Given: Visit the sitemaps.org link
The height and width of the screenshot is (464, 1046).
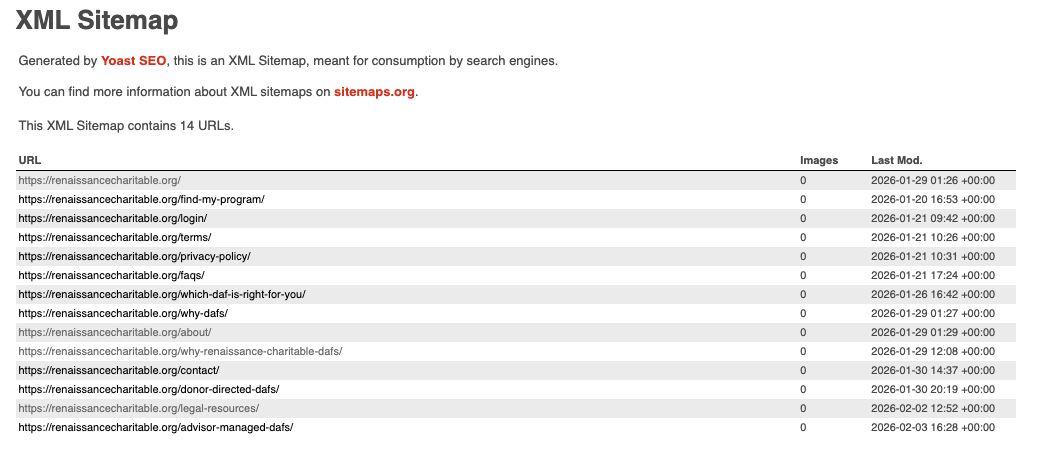Looking at the screenshot, I should point(374,92).
